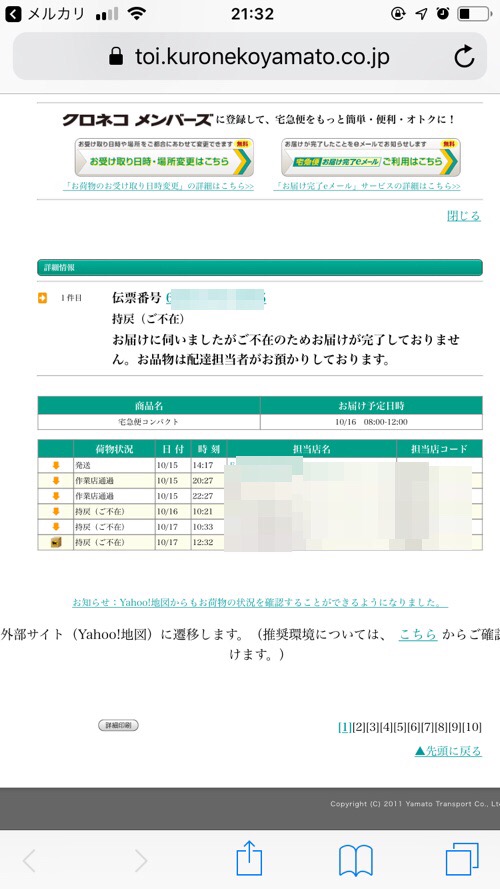Tap the orange arrow in the 10/17 10:33 row

point(56,527)
